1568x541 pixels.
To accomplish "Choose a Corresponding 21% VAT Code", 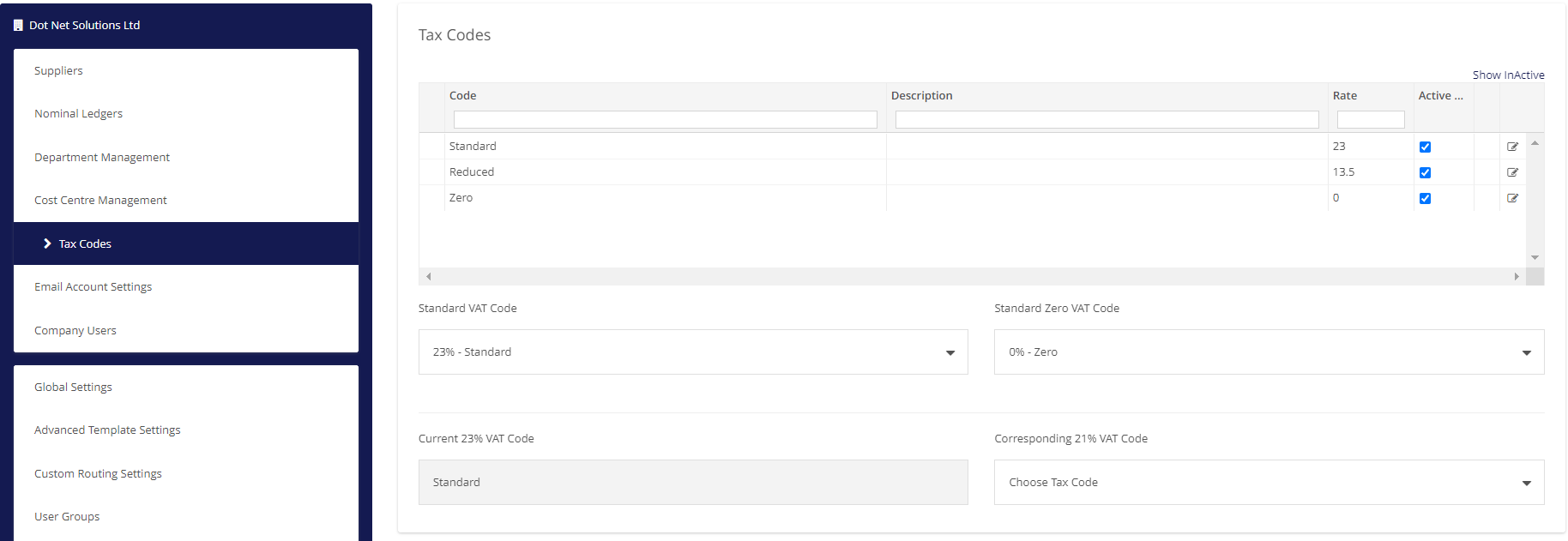I will pyautogui.click(x=1269, y=483).
